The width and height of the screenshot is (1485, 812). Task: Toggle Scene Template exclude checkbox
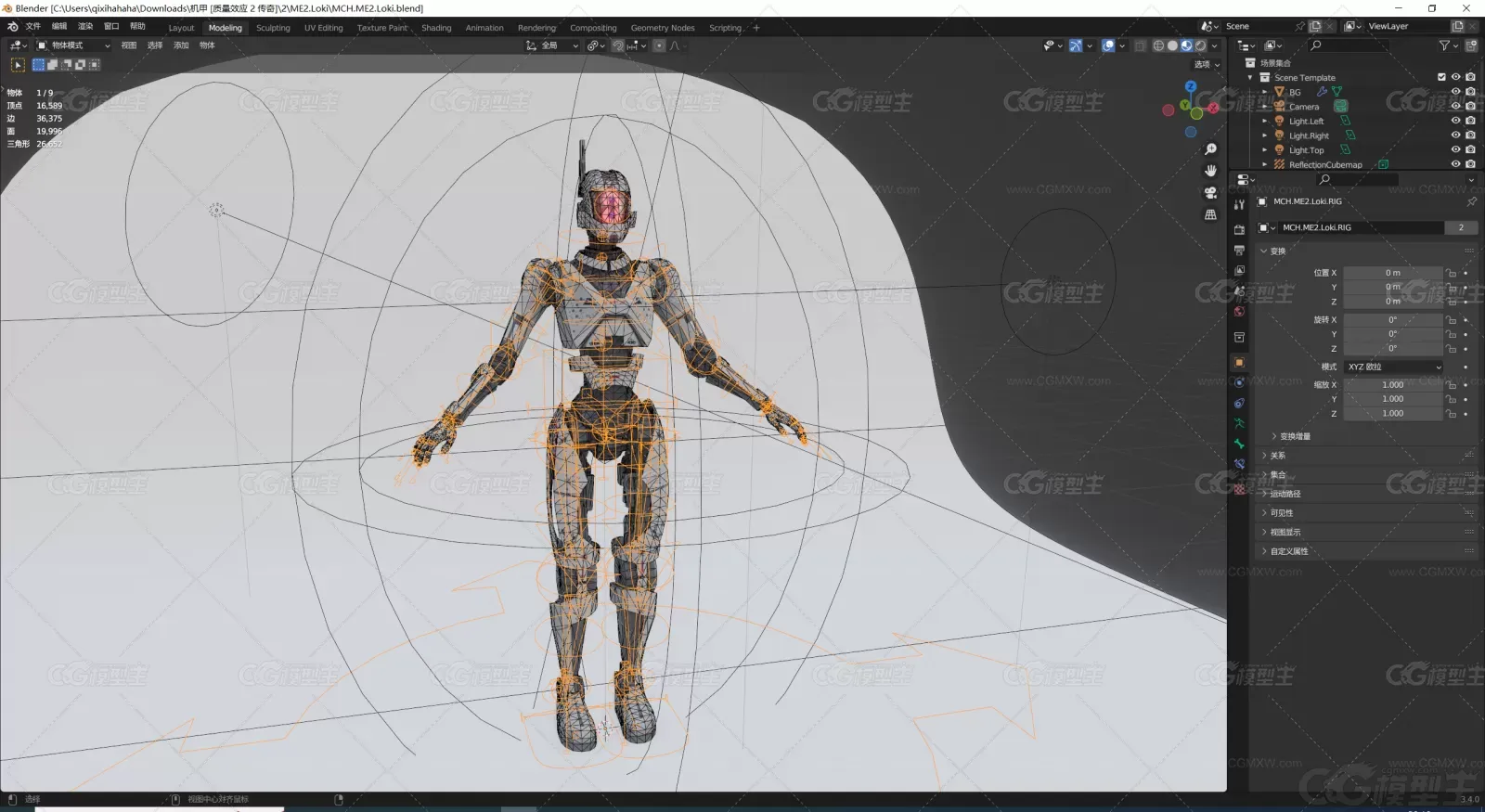(x=1441, y=77)
